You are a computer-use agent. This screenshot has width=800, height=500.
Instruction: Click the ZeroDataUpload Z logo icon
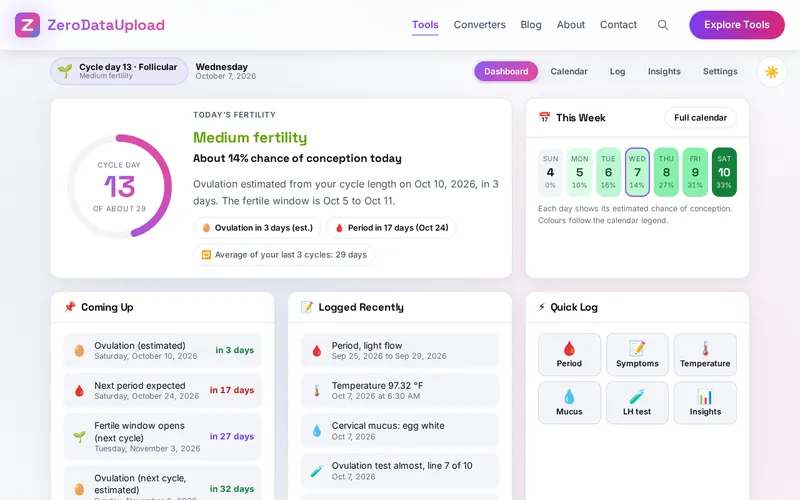click(27, 25)
